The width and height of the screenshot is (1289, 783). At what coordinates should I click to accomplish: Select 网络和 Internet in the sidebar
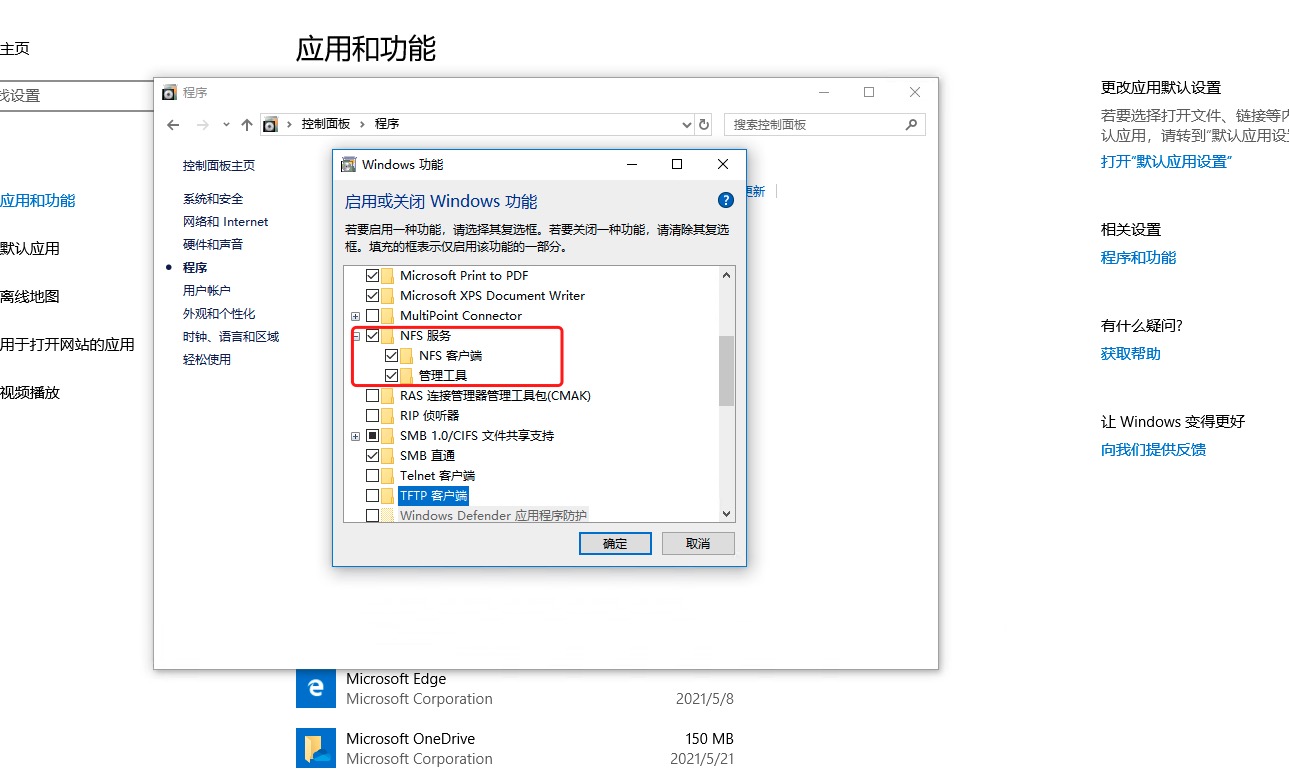coord(226,222)
